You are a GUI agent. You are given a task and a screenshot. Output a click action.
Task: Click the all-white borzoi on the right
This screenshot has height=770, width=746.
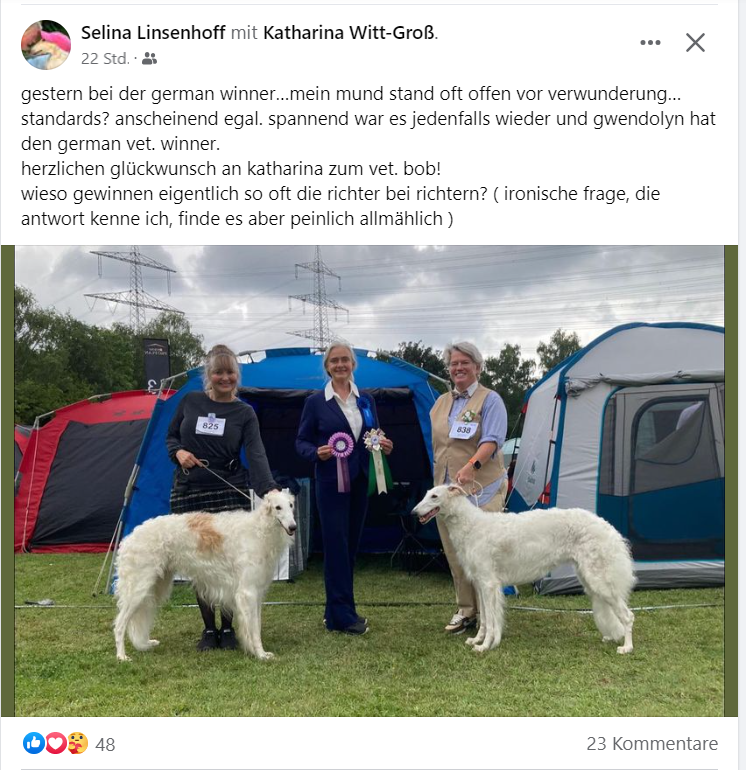point(525,565)
